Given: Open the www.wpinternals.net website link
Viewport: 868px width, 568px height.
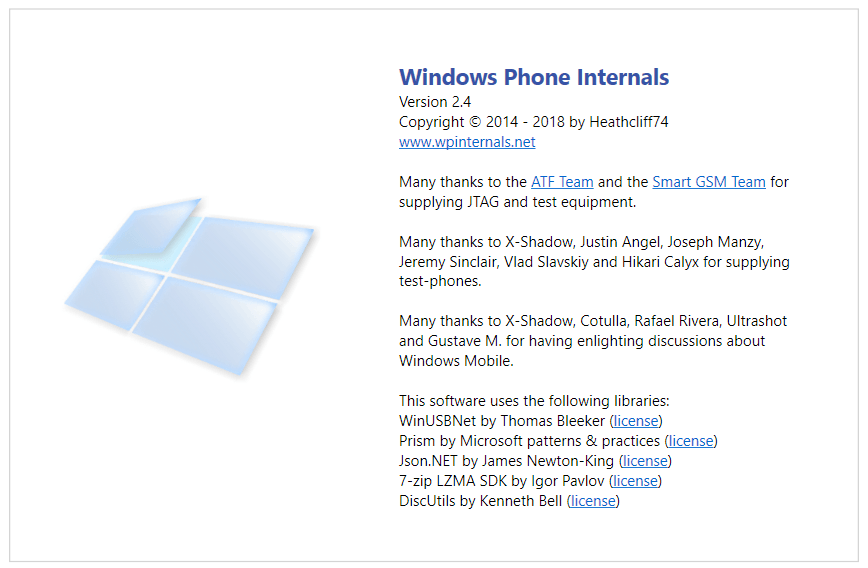Looking at the screenshot, I should click(x=467, y=142).
